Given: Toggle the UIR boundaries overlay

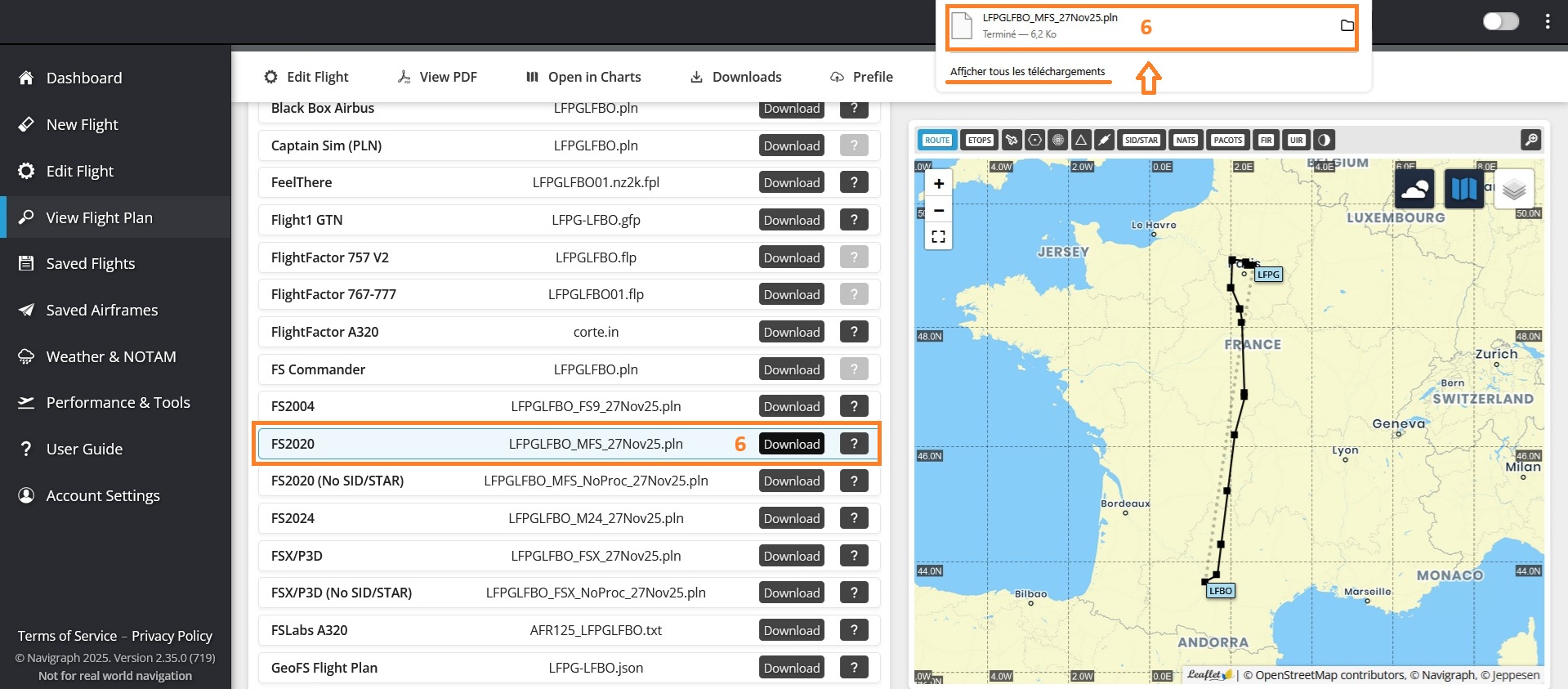Looking at the screenshot, I should [1296, 140].
